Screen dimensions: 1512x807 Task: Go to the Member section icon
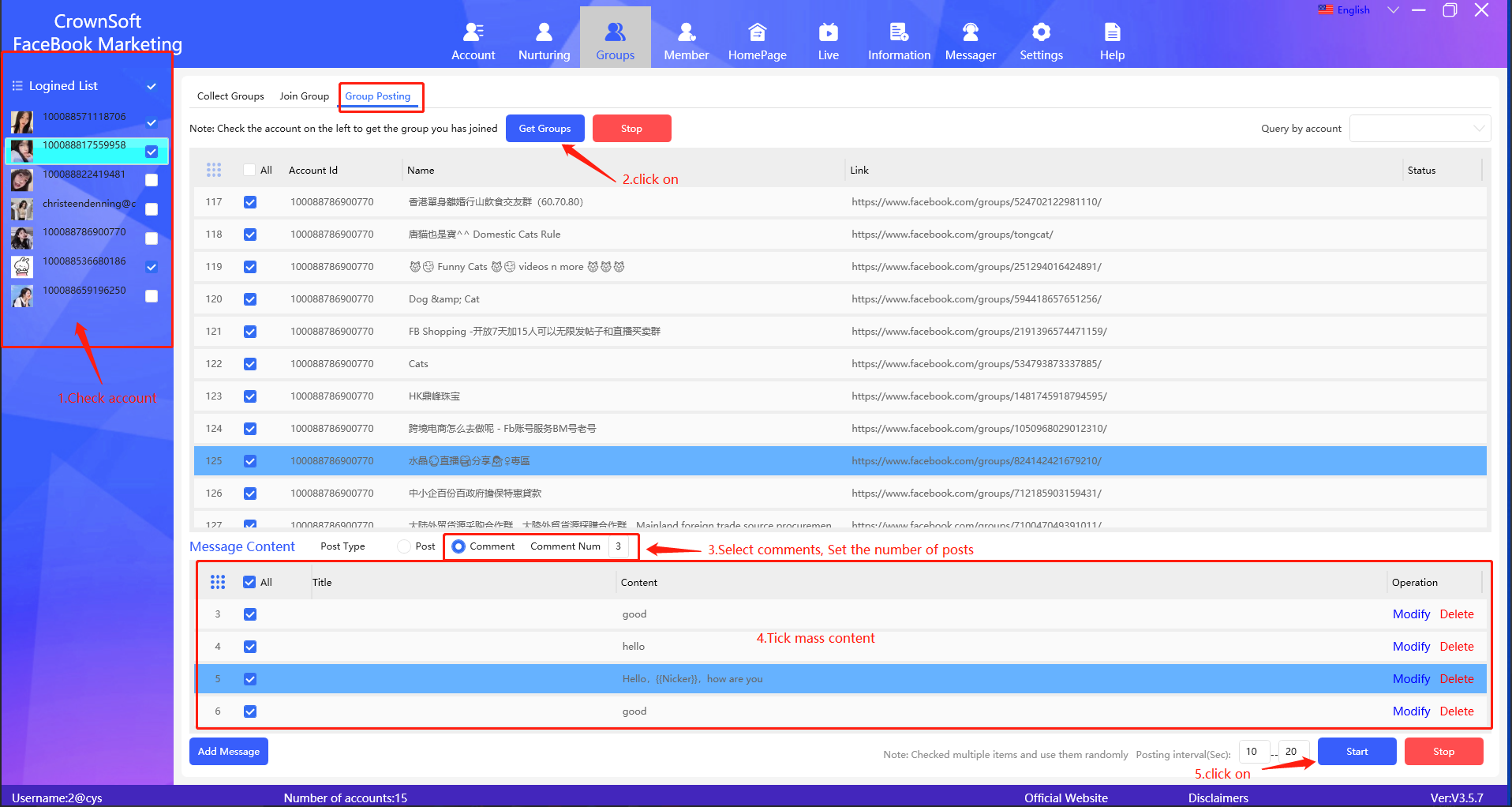(686, 32)
